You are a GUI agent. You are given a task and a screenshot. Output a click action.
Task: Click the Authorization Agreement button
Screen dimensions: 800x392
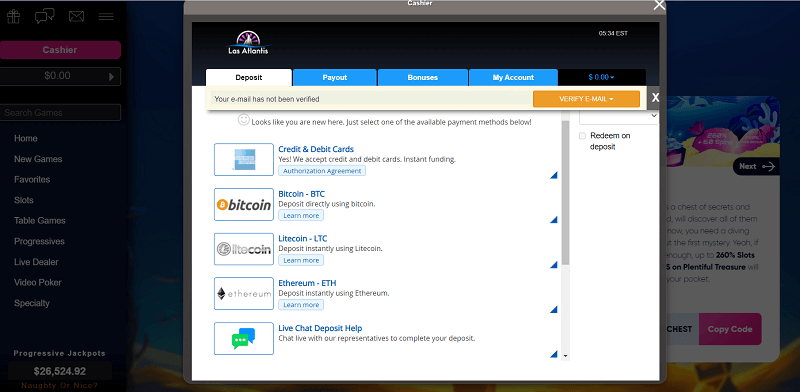[x=322, y=171]
